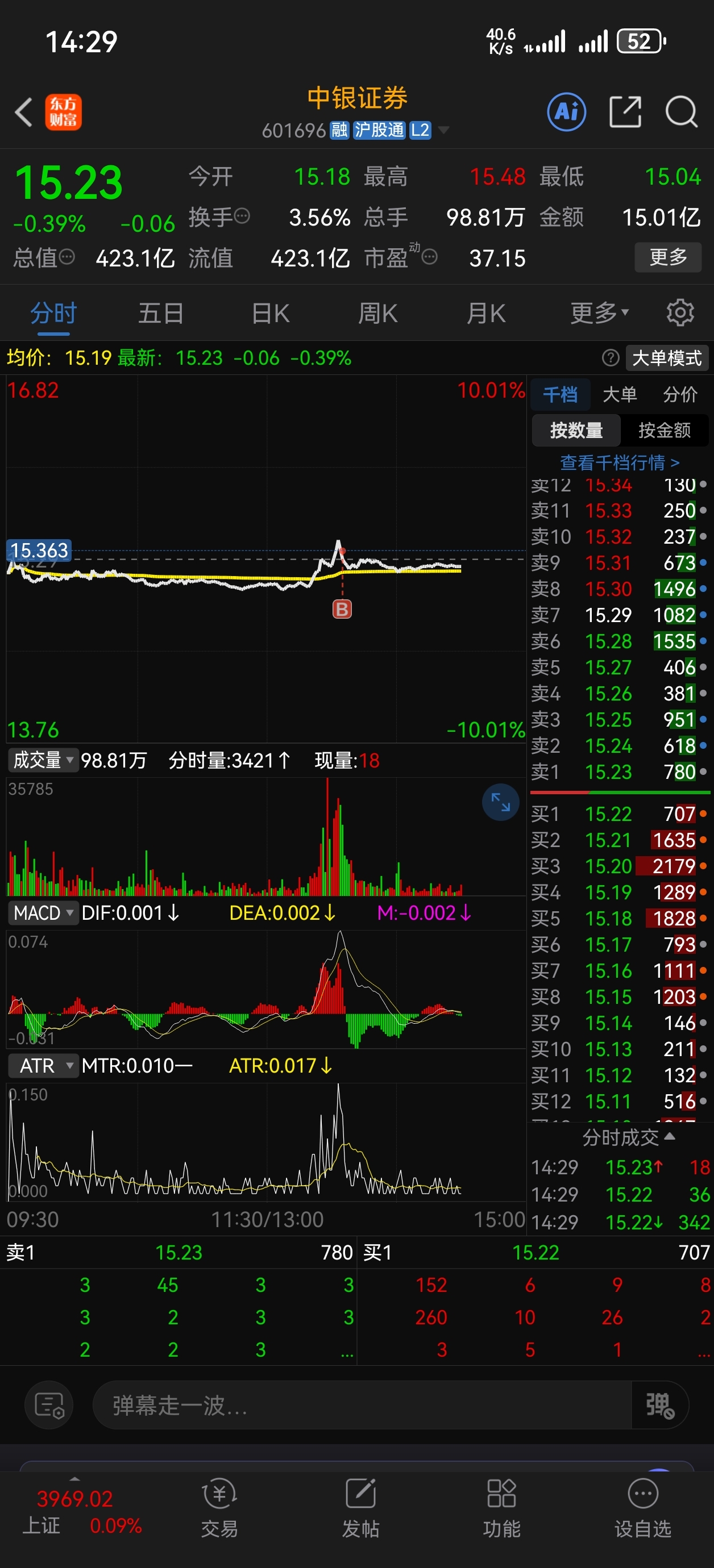Expand the chart with fullscreen arrows icon
The width and height of the screenshot is (714, 1568).
(x=501, y=802)
